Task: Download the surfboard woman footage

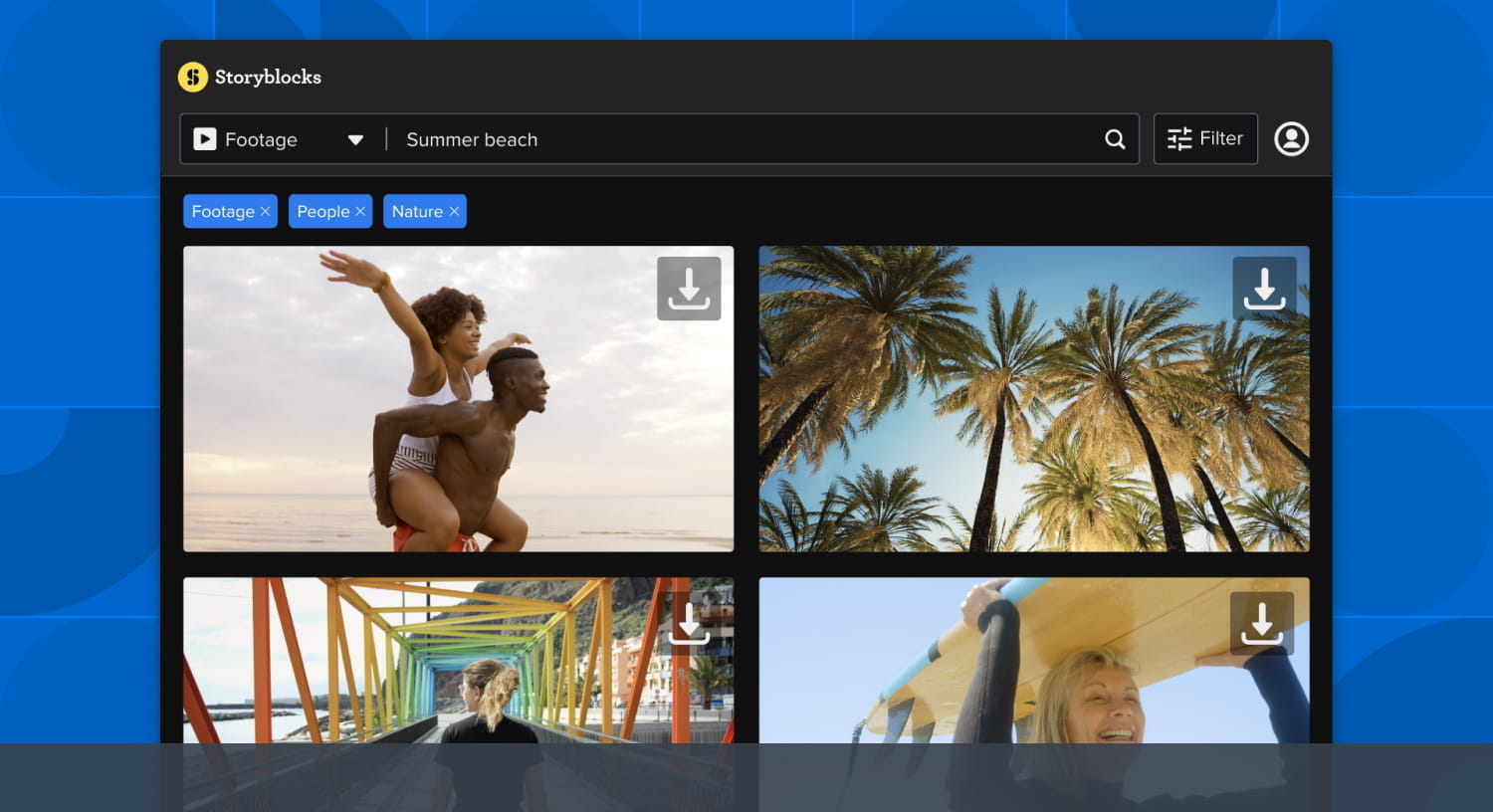Action: [1261, 624]
